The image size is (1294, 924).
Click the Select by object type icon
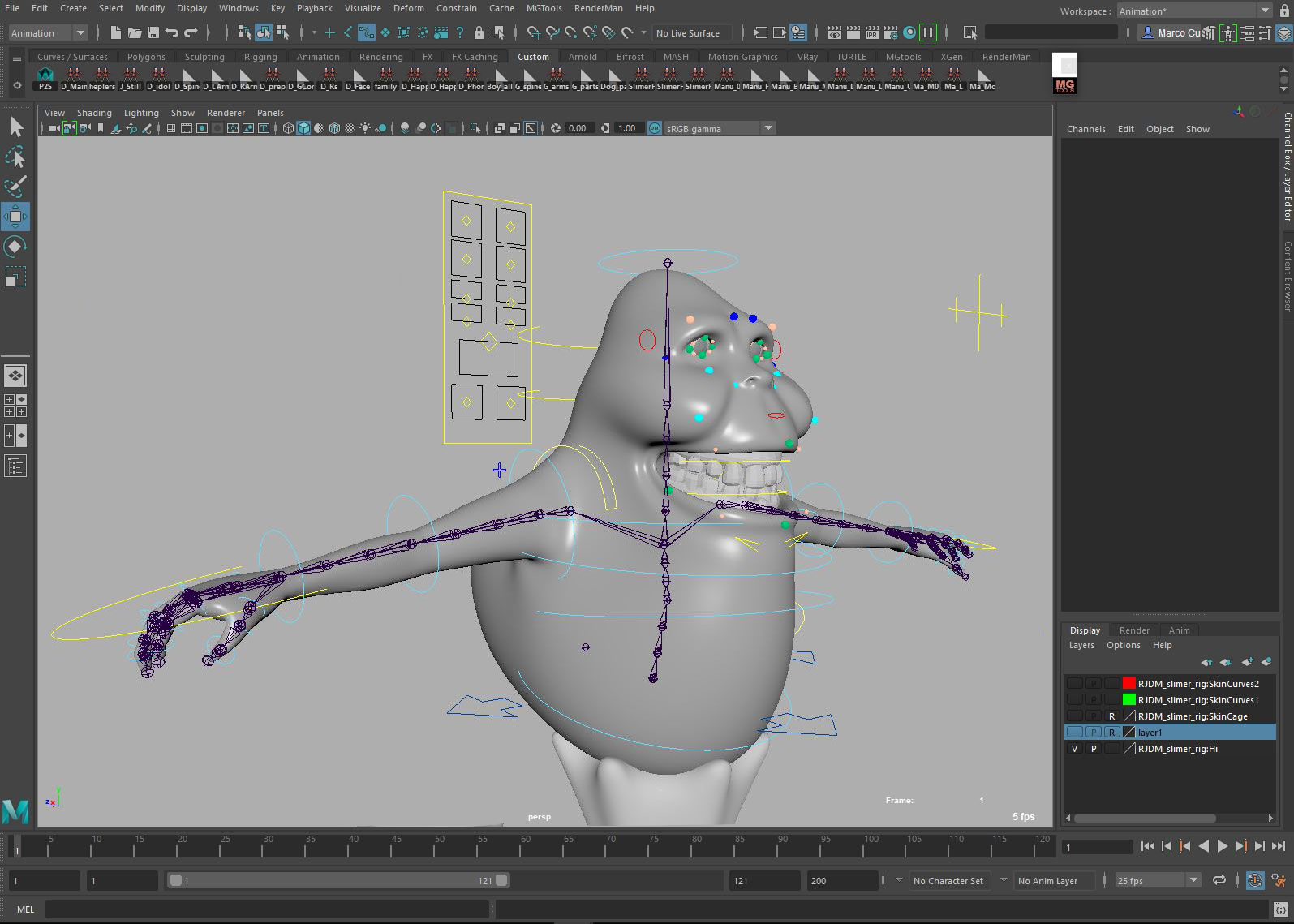tap(264, 32)
